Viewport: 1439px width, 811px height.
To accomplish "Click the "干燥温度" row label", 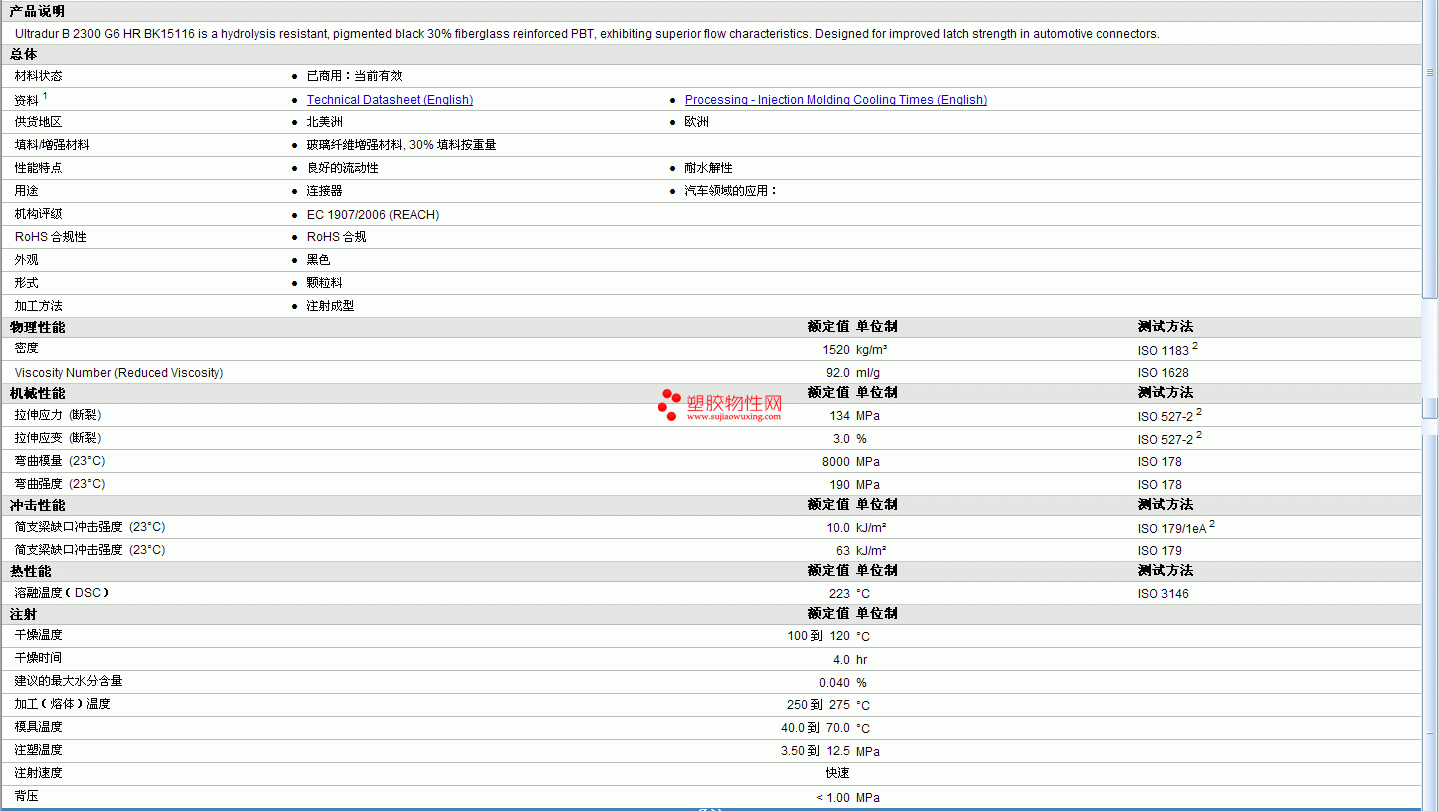I will 38,635.
